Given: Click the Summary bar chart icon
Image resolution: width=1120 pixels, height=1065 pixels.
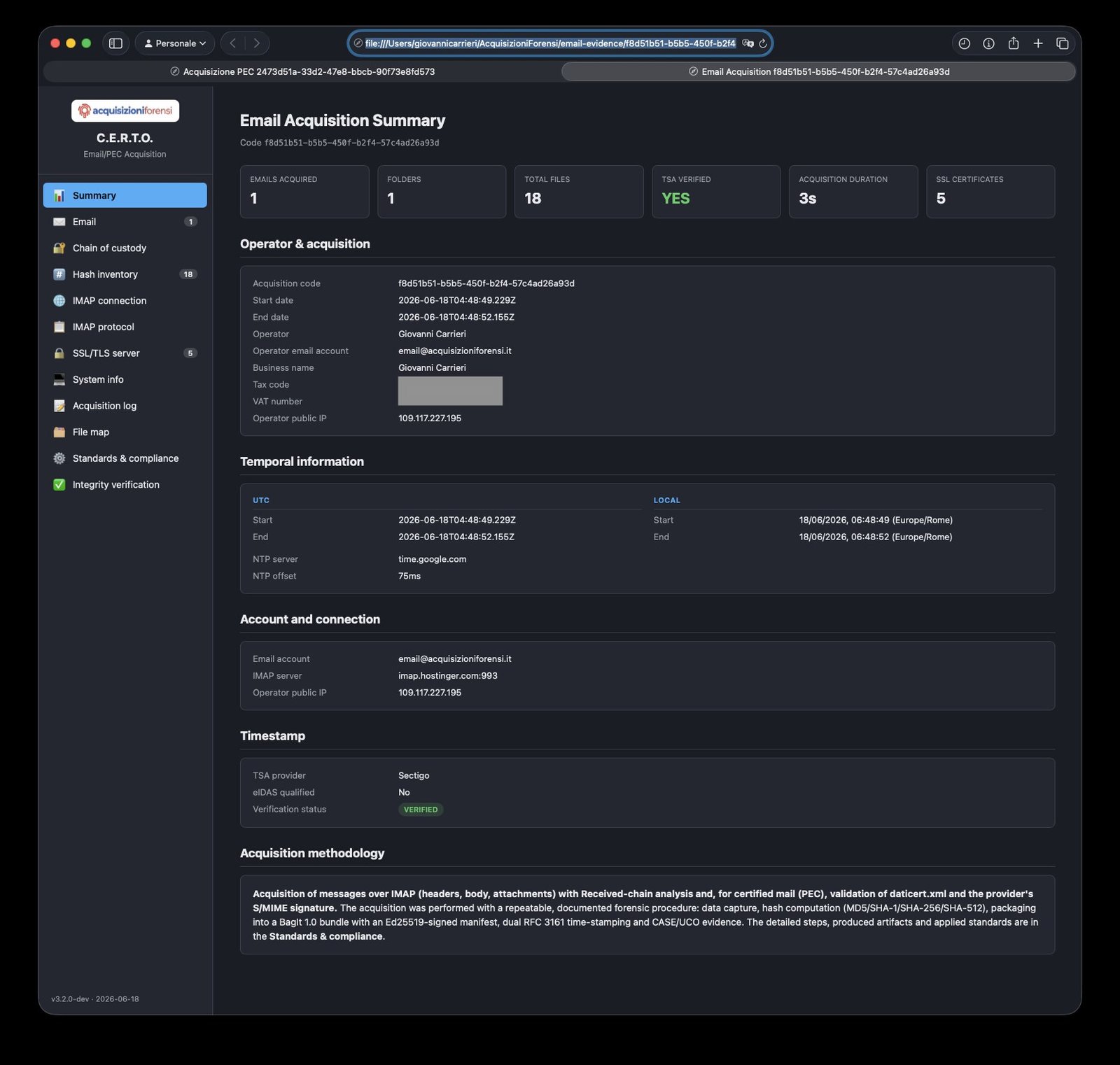Looking at the screenshot, I should click(x=59, y=195).
